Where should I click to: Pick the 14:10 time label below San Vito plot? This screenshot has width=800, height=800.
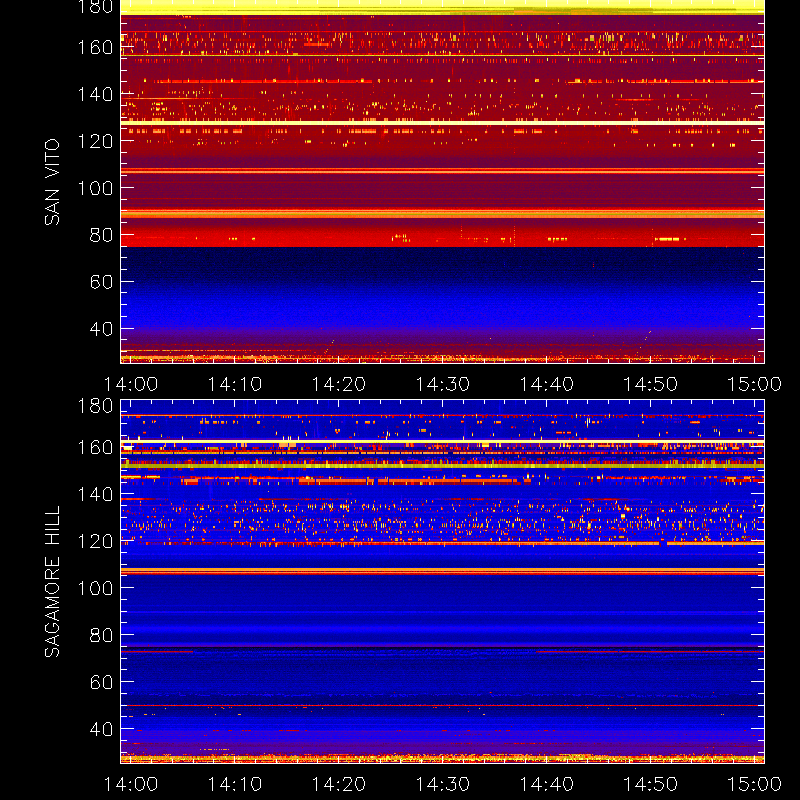235,384
